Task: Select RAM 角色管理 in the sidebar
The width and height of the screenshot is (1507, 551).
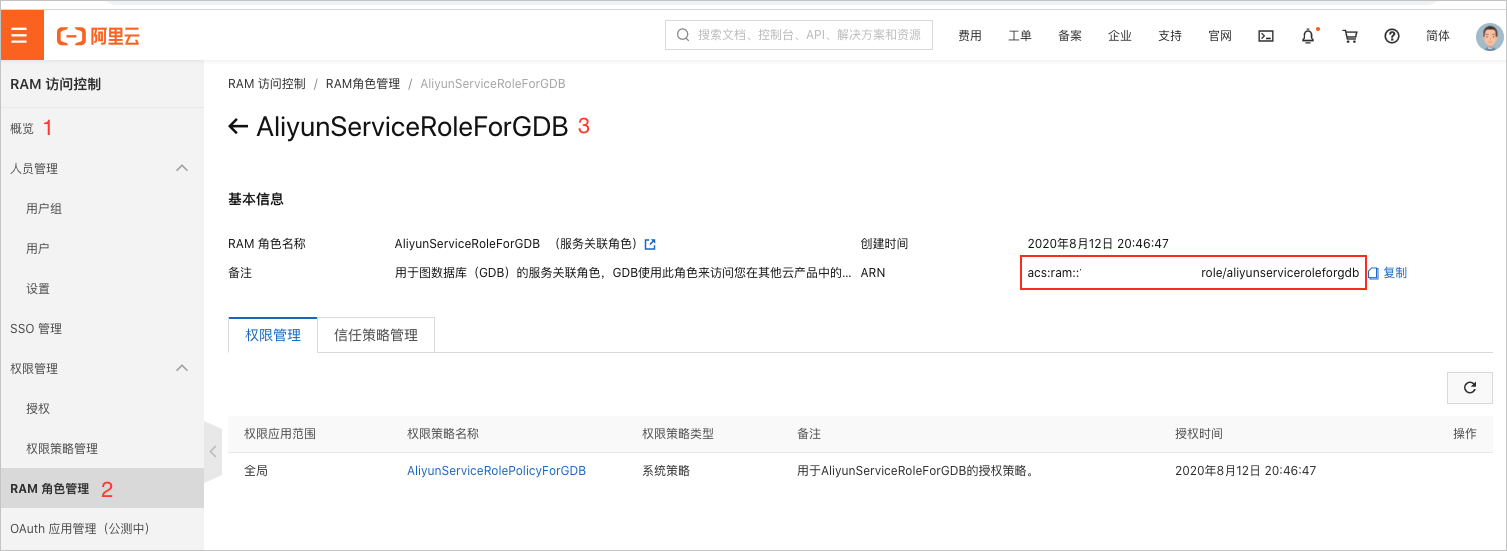Action: click(x=101, y=488)
